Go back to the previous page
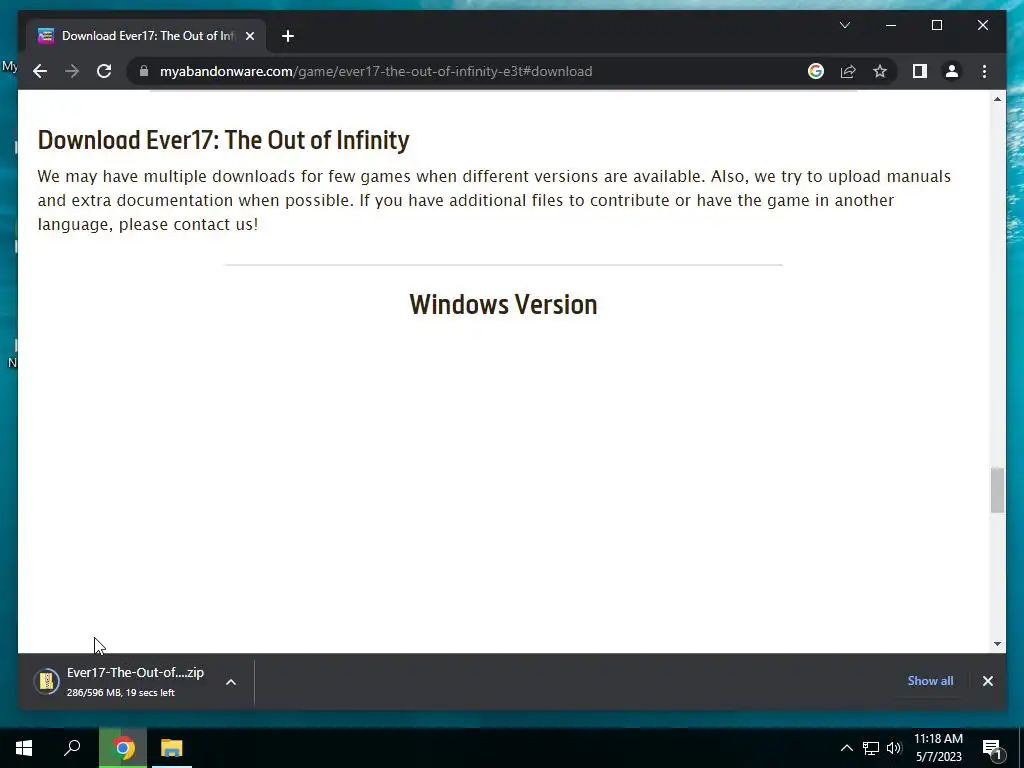Viewport: 1024px width, 768px height. click(40, 71)
